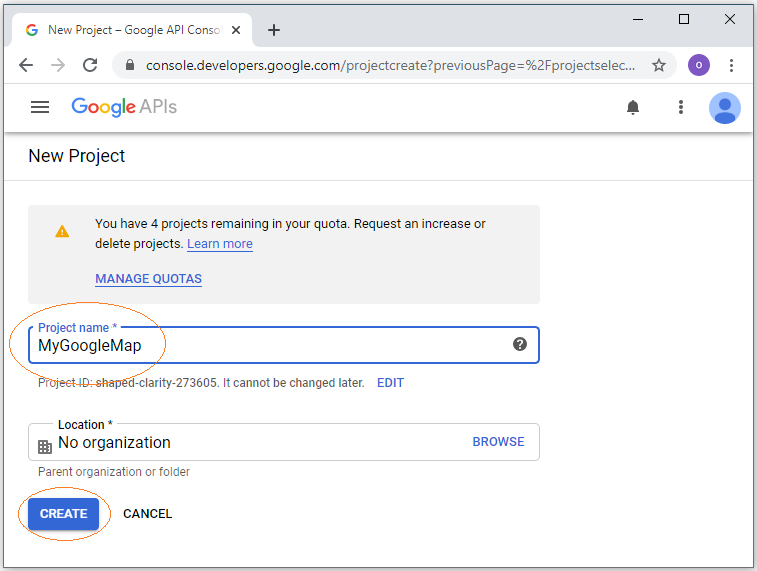Viewport: 757px width, 571px height.
Task: Click the Google APIs logo
Action: pyautogui.click(x=124, y=107)
